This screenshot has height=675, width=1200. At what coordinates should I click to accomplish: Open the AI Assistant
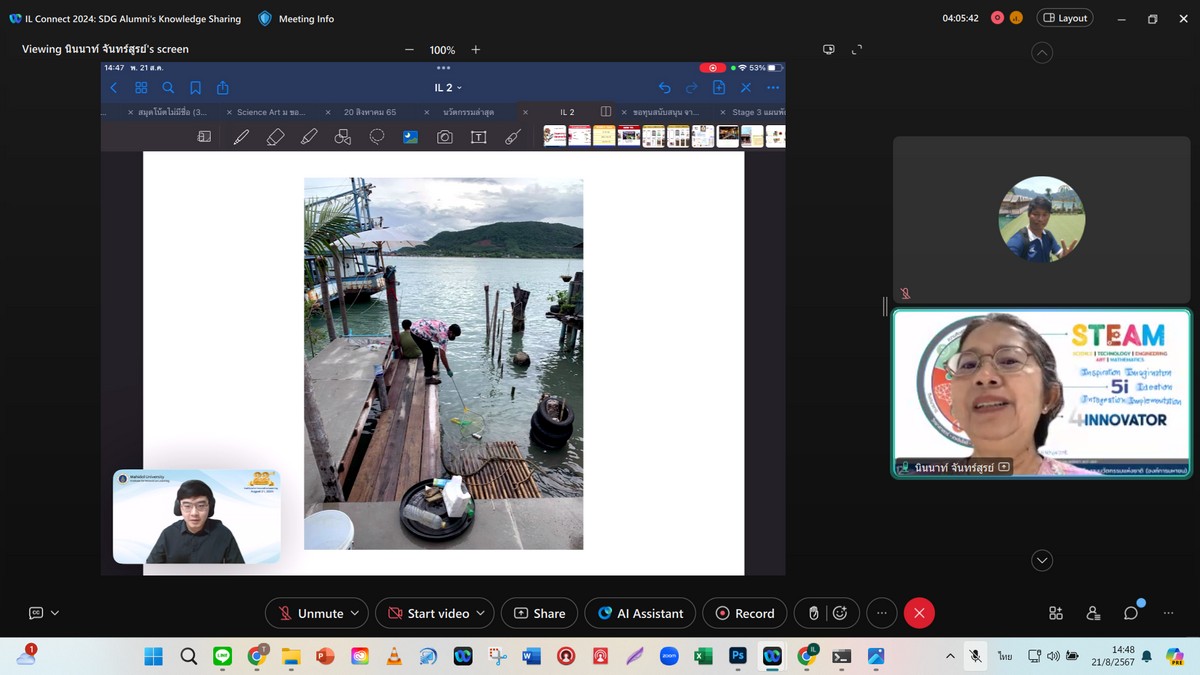point(640,613)
